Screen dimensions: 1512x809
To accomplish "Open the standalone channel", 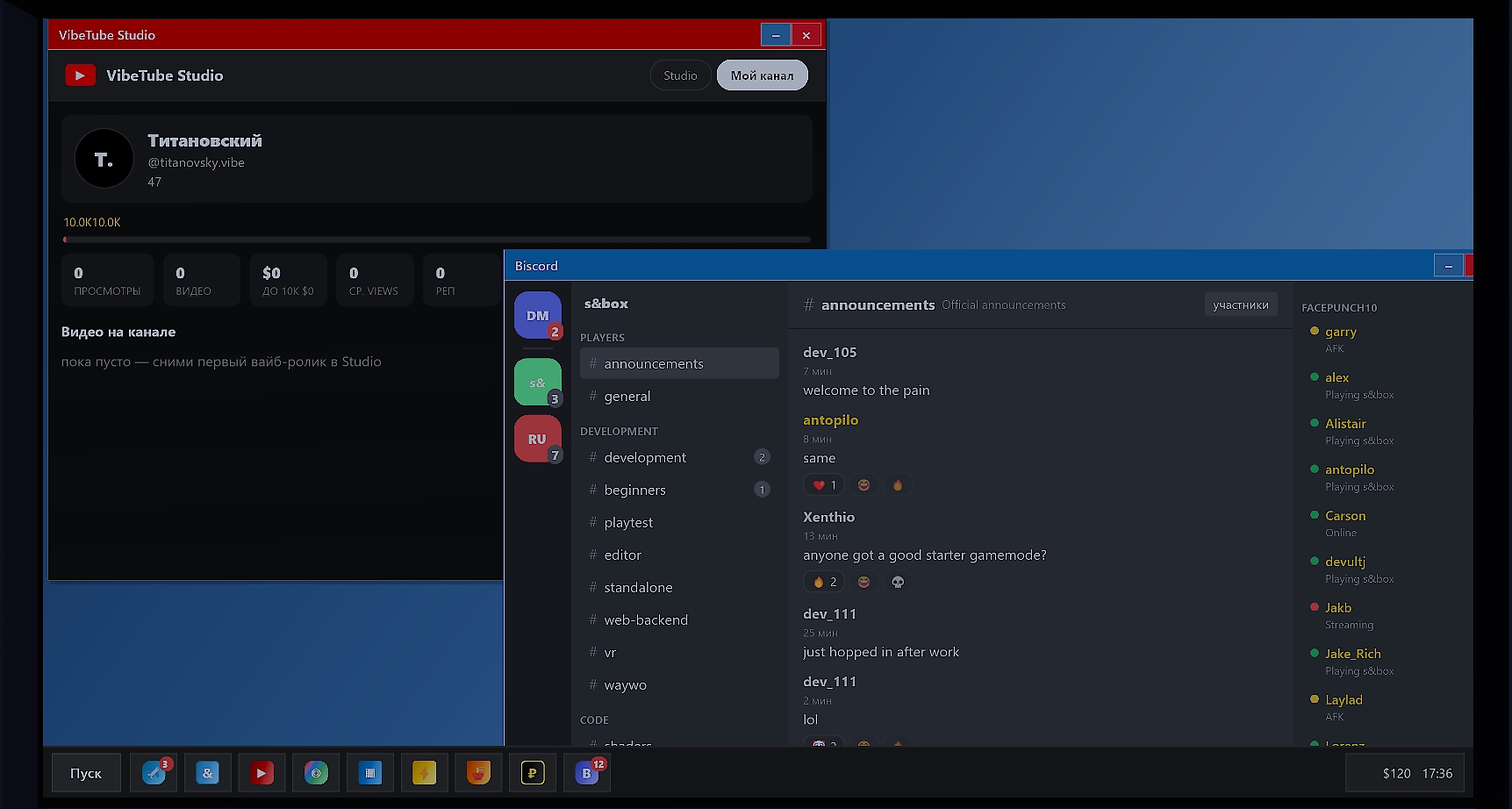I will 679,587.
